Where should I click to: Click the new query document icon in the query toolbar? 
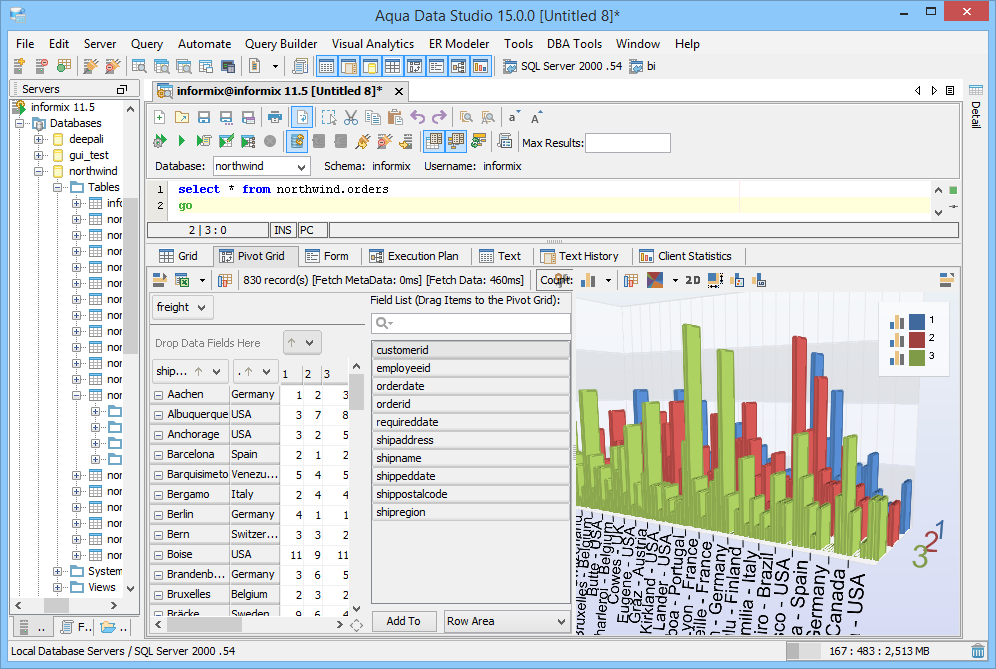160,118
